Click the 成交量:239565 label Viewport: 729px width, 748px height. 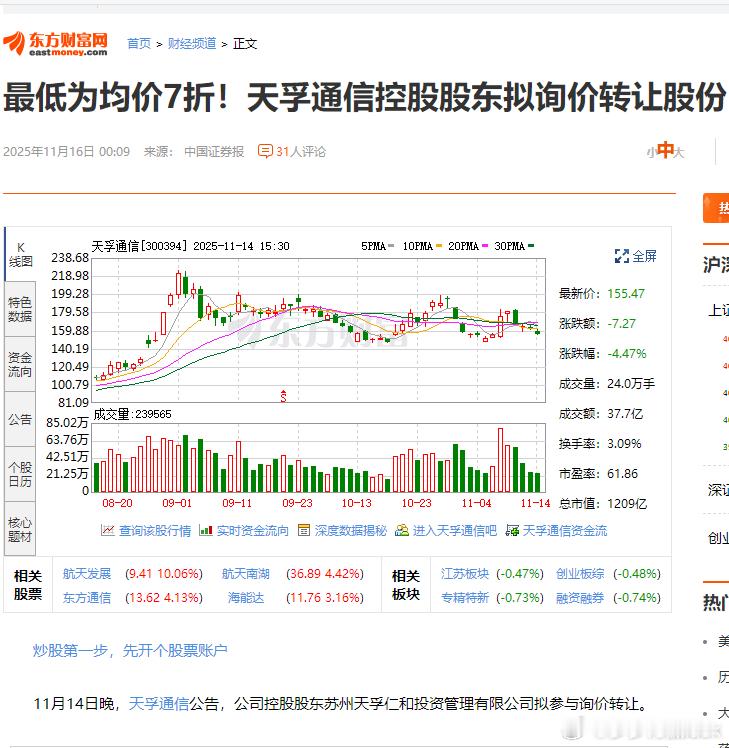pyautogui.click(x=132, y=414)
